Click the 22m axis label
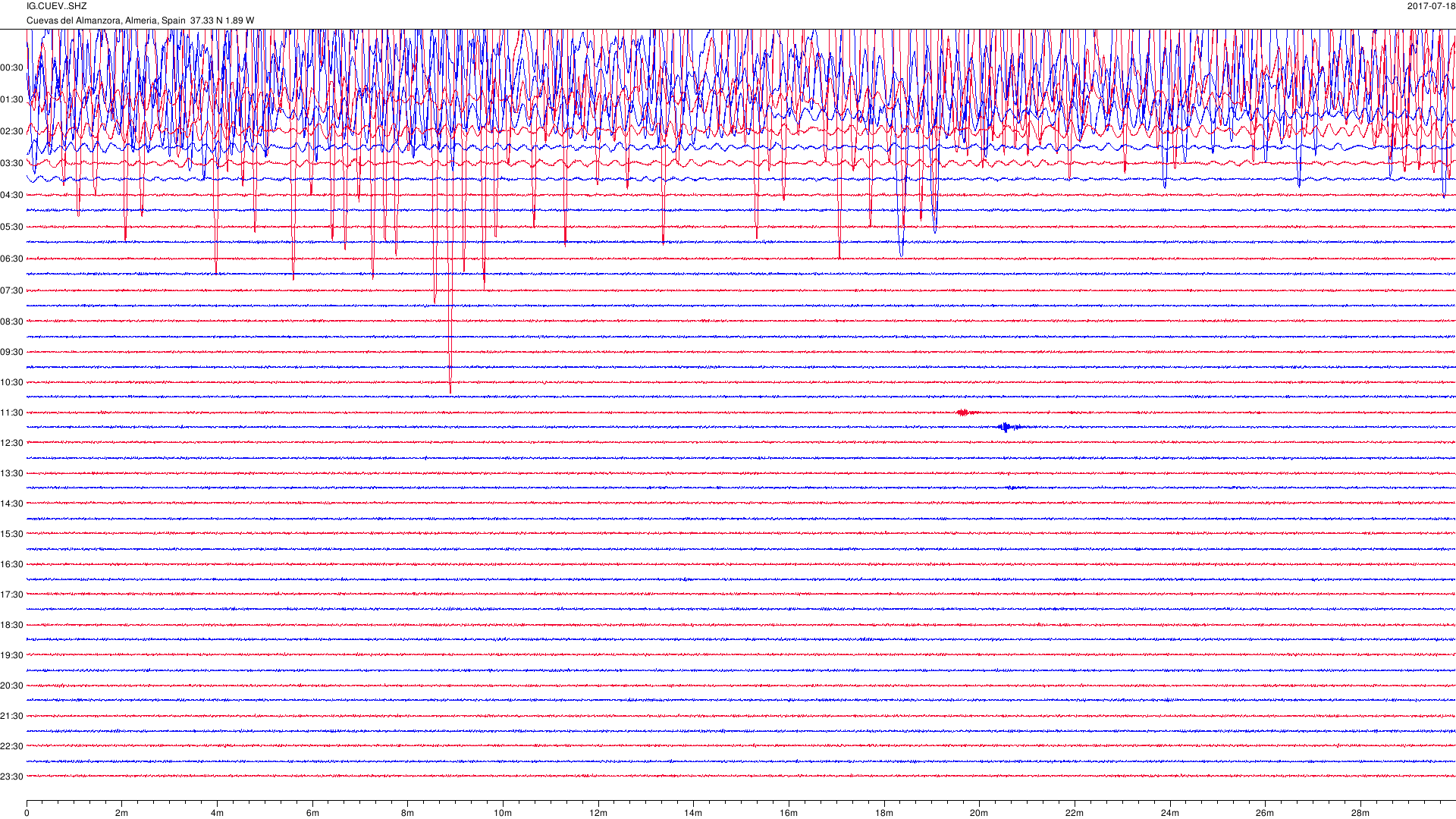The width and height of the screenshot is (1456, 819). (1075, 814)
